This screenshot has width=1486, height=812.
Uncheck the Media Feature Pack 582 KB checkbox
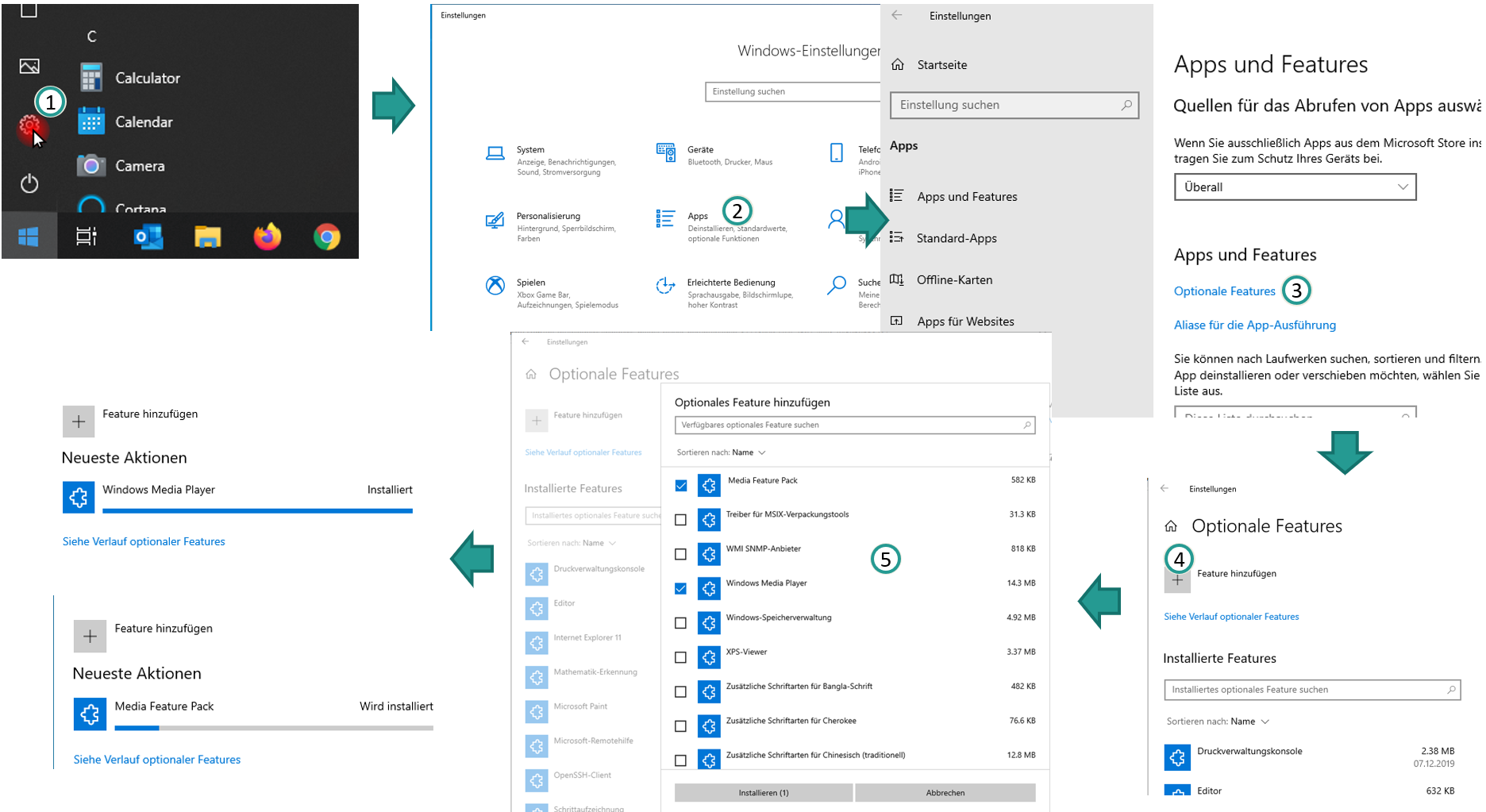pyautogui.click(x=681, y=485)
